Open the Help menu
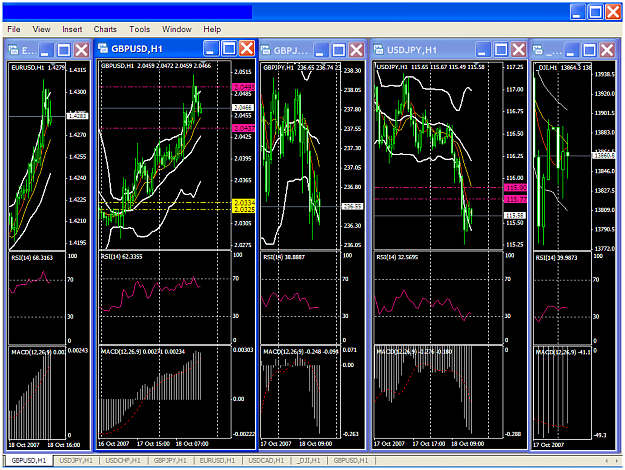 click(x=212, y=29)
